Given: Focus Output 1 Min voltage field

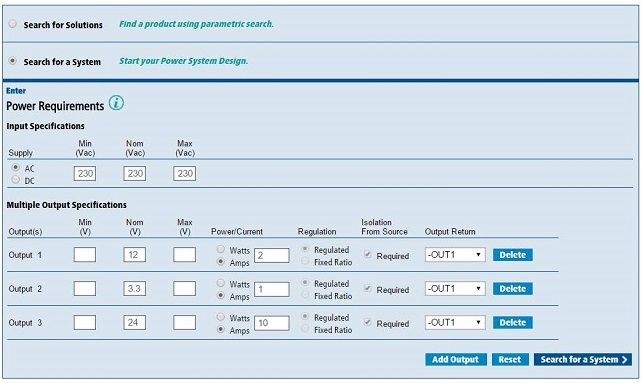Looking at the screenshot, I should coord(85,255).
